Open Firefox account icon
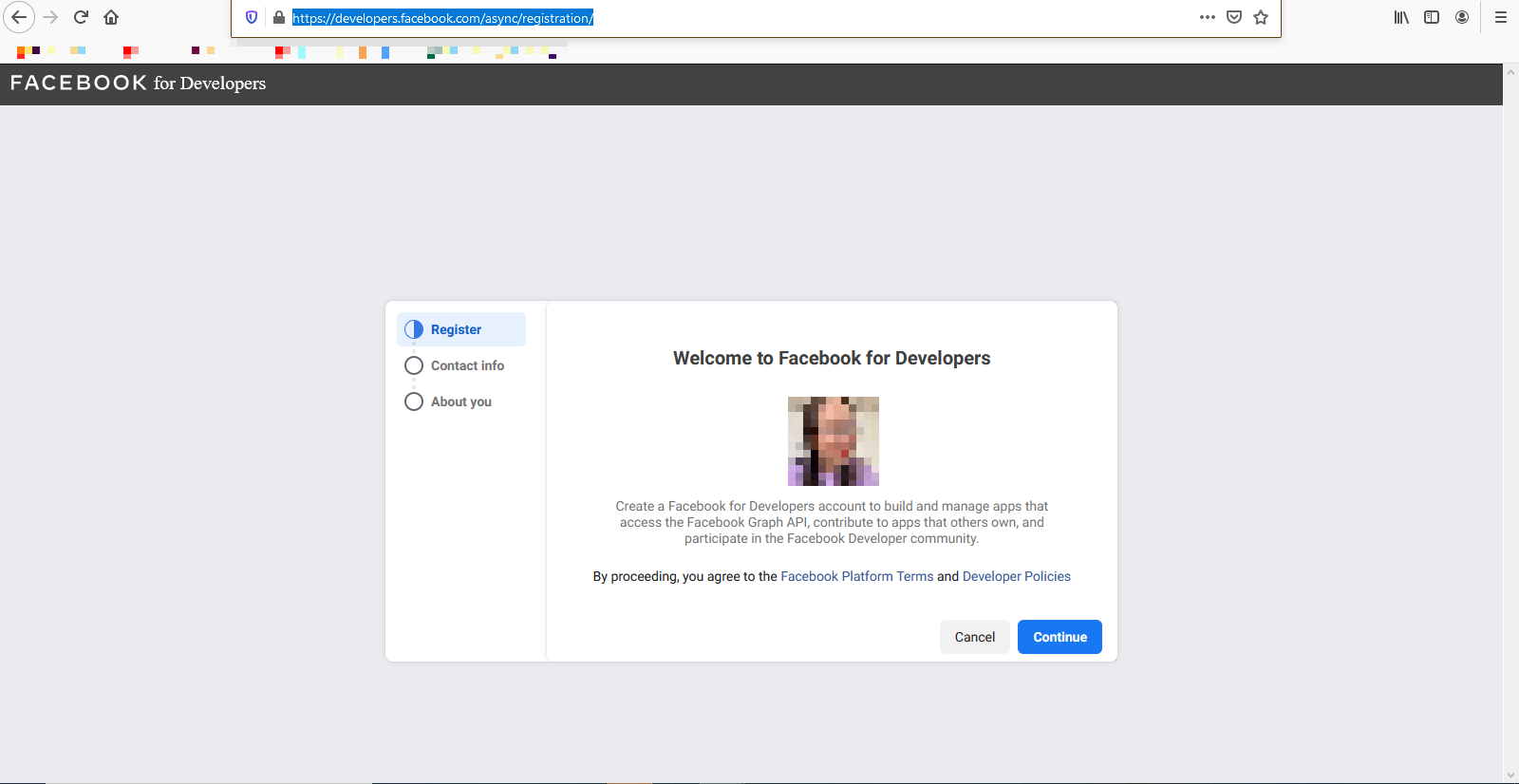The width and height of the screenshot is (1519, 784). (1462, 17)
